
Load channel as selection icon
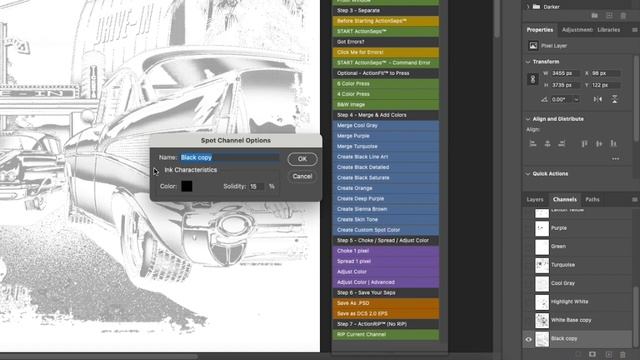click(577, 355)
